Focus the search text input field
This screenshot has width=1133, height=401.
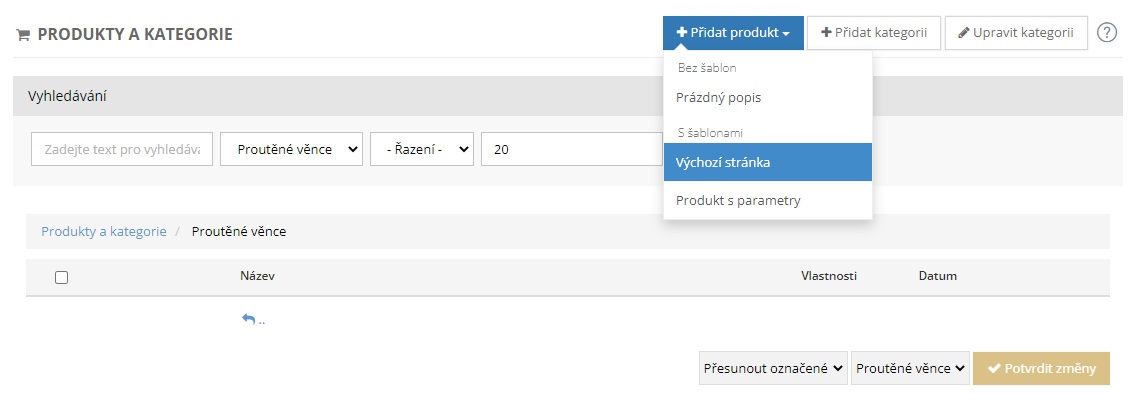122,149
